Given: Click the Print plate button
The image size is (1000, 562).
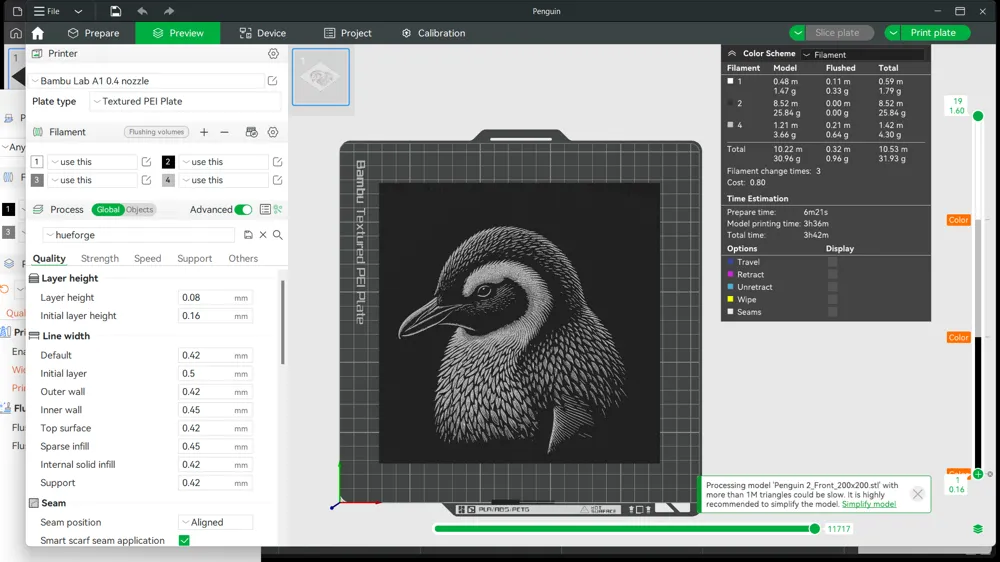Looking at the screenshot, I should click(933, 33).
